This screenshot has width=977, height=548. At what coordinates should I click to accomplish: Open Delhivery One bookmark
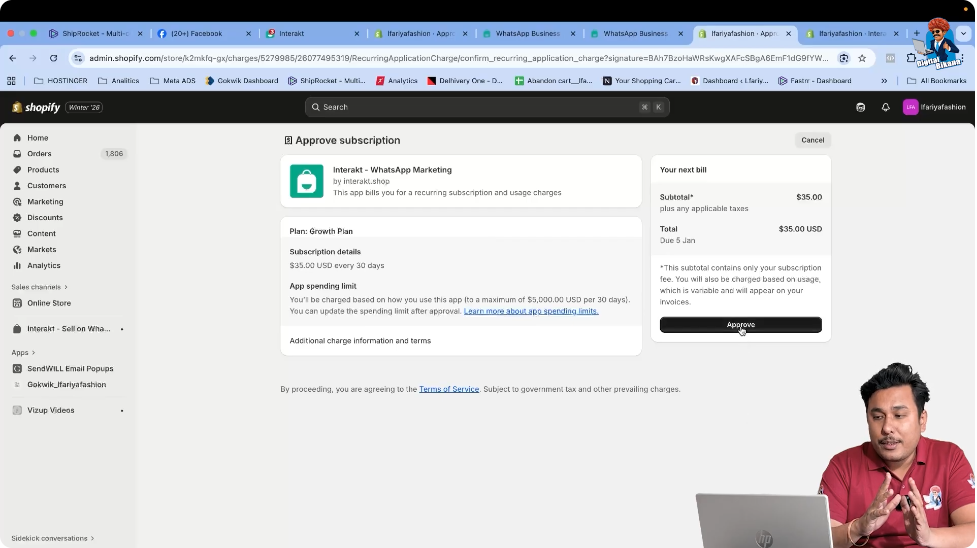(x=465, y=80)
